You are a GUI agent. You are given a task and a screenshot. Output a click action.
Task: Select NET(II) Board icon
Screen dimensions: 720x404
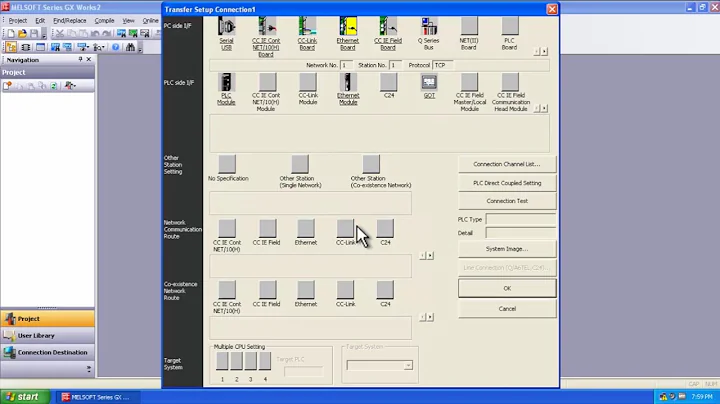point(469,27)
